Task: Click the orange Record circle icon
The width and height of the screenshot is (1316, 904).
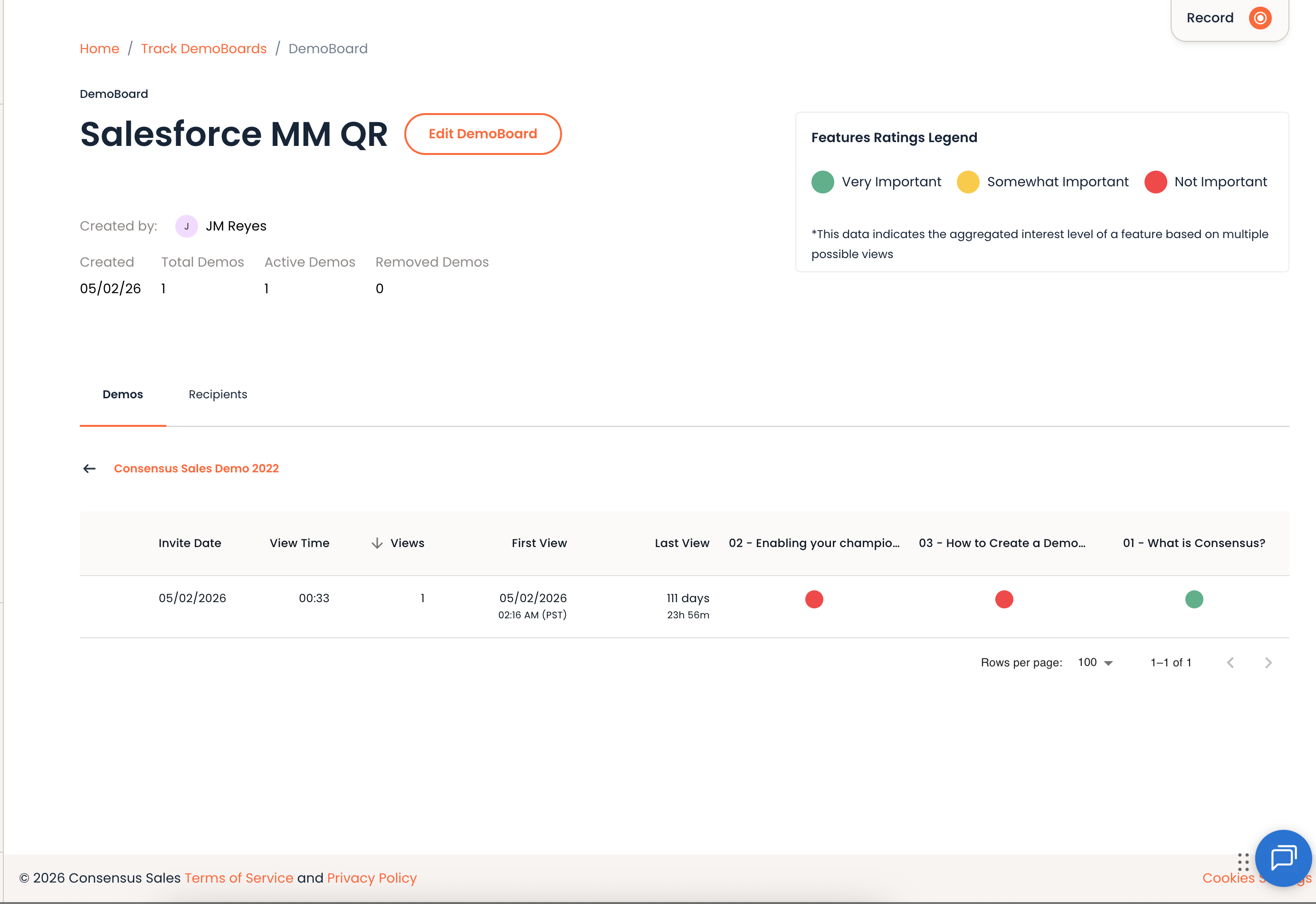Action: (1260, 18)
